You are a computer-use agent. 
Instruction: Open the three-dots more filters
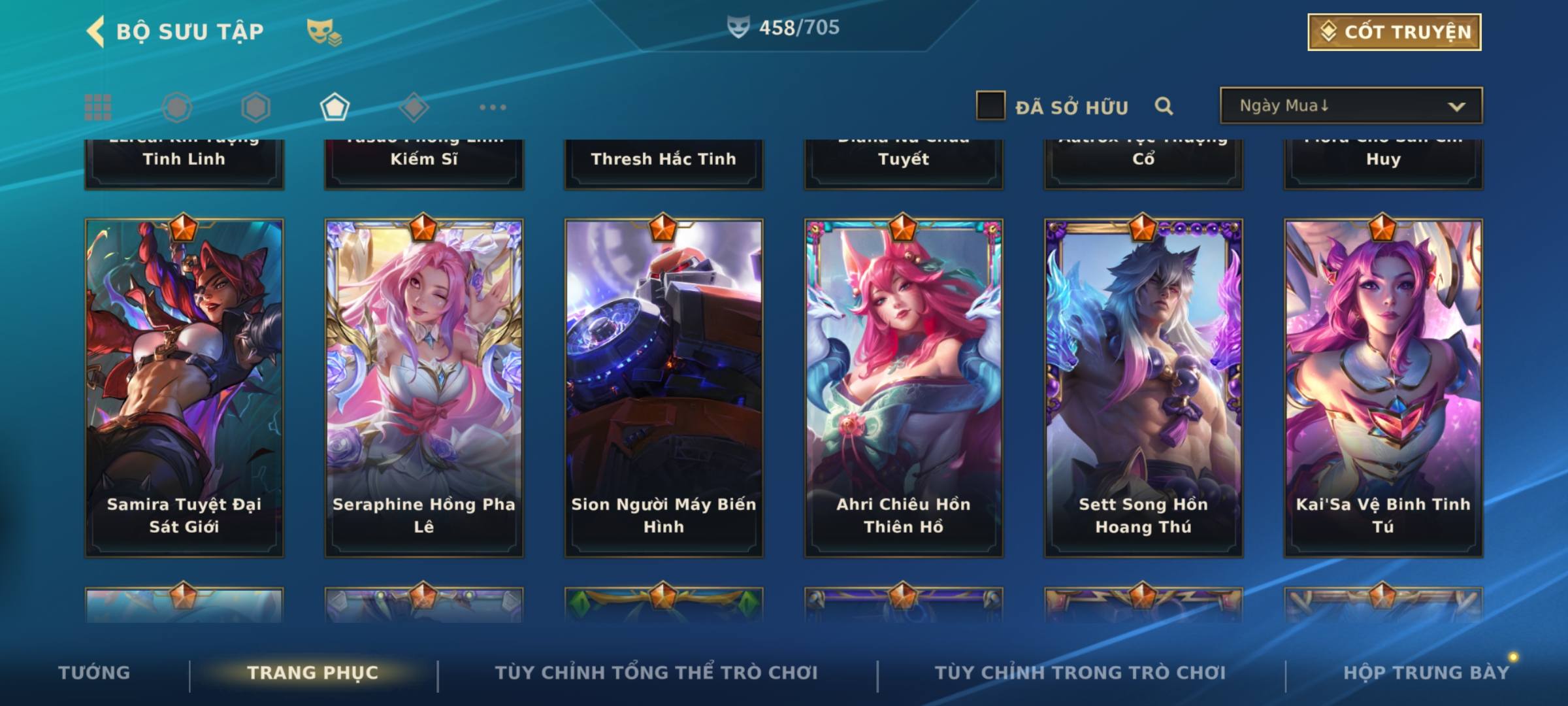pos(493,107)
